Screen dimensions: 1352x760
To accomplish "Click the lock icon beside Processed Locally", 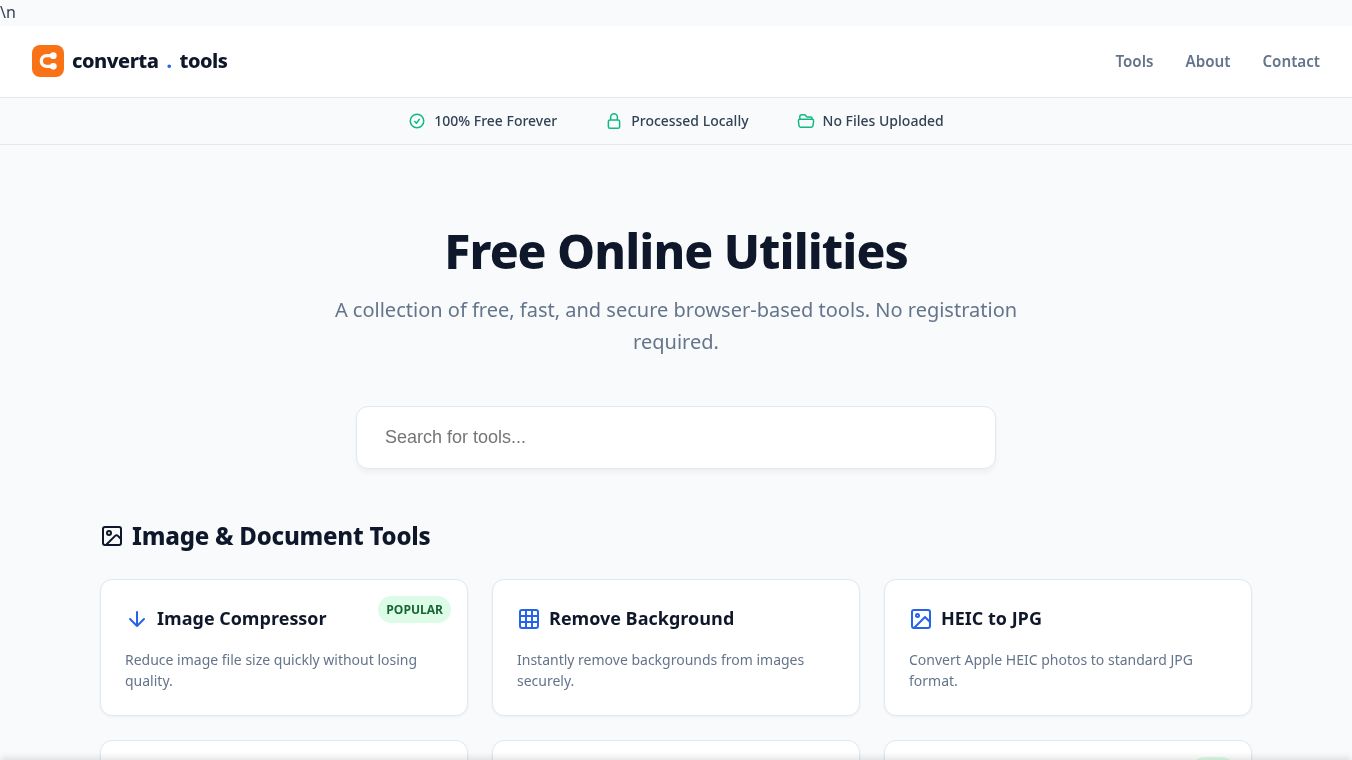I will click(x=614, y=121).
